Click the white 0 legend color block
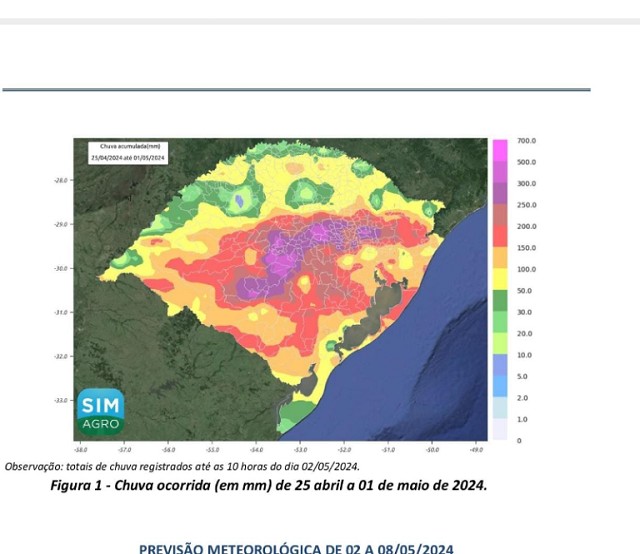This screenshot has height=554, width=640. (x=499, y=429)
